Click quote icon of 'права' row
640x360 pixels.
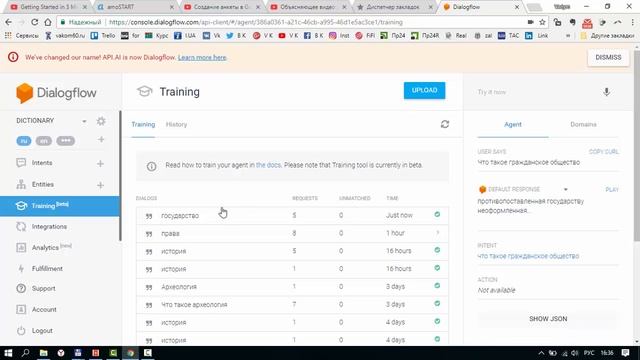pos(149,234)
